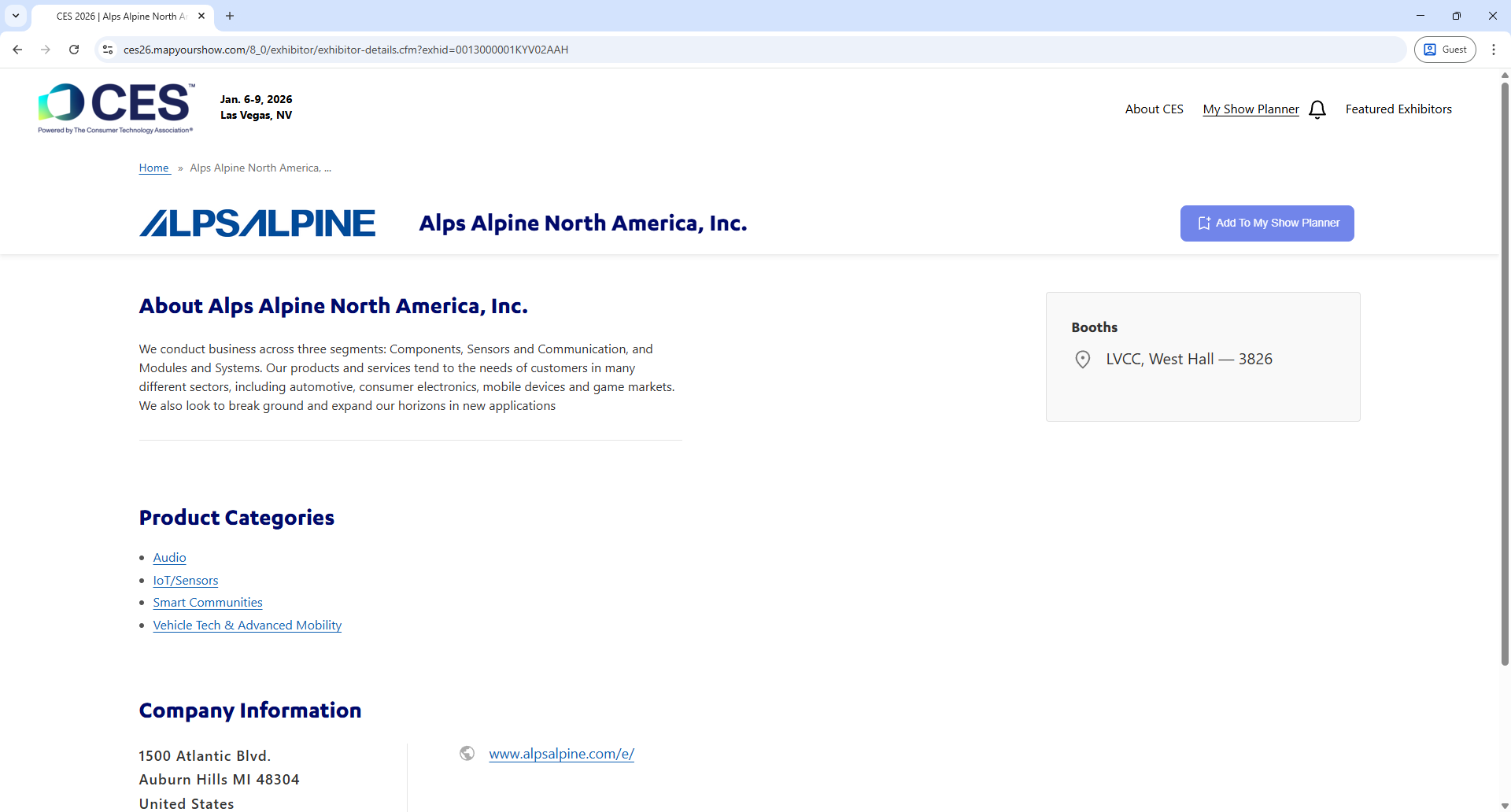Click the globe icon beside the website link

pos(467,753)
